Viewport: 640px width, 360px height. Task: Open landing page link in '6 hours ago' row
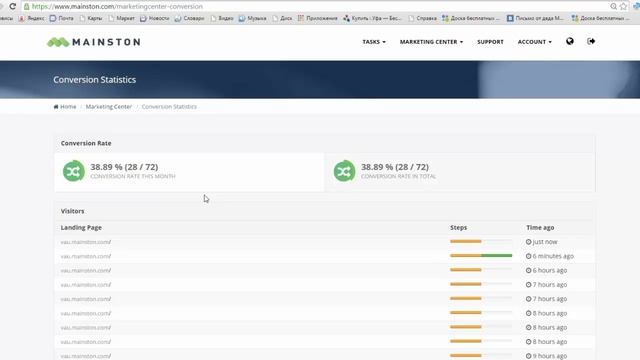(x=86, y=271)
